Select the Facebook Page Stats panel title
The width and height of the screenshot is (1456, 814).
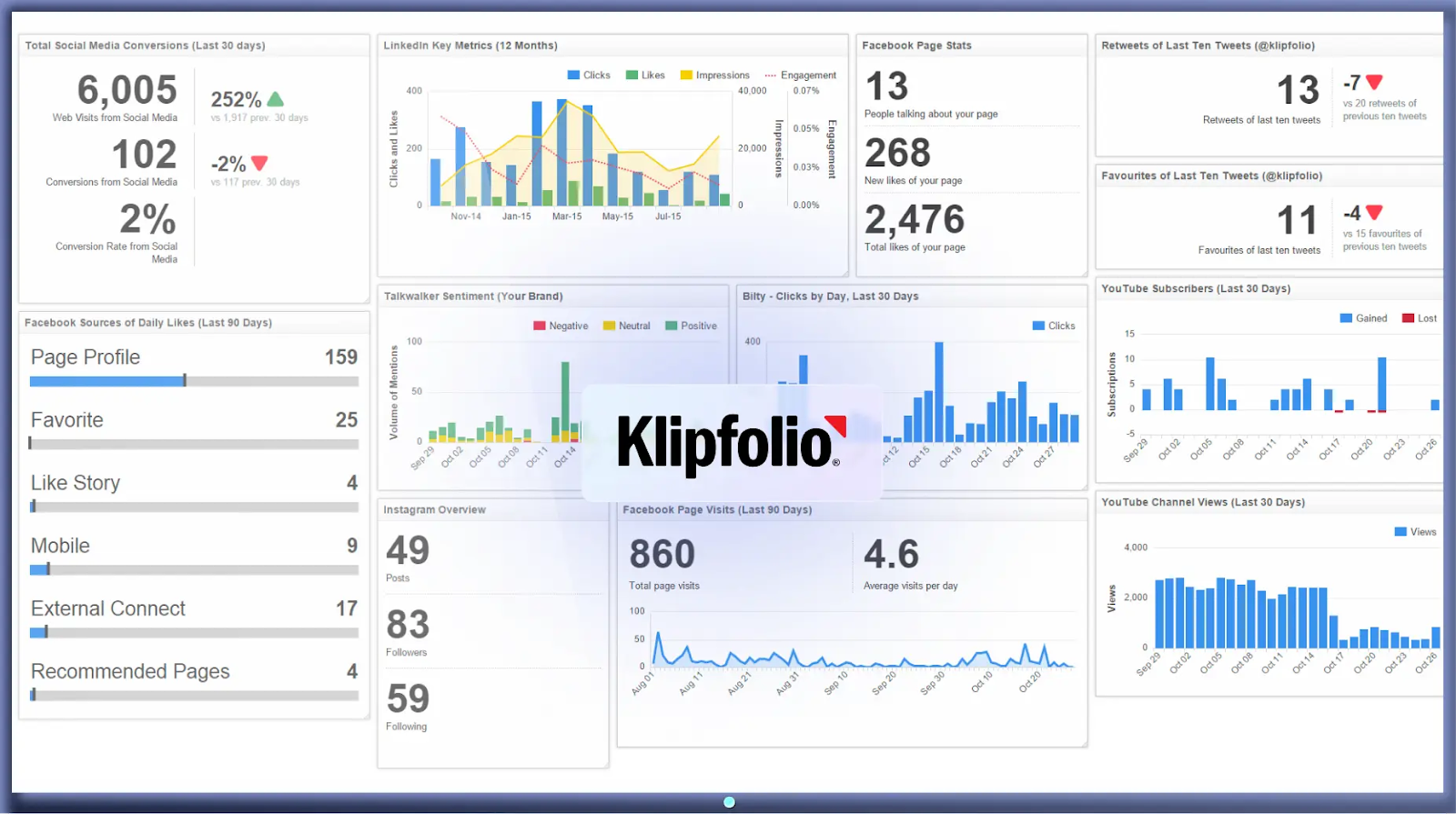(916, 45)
